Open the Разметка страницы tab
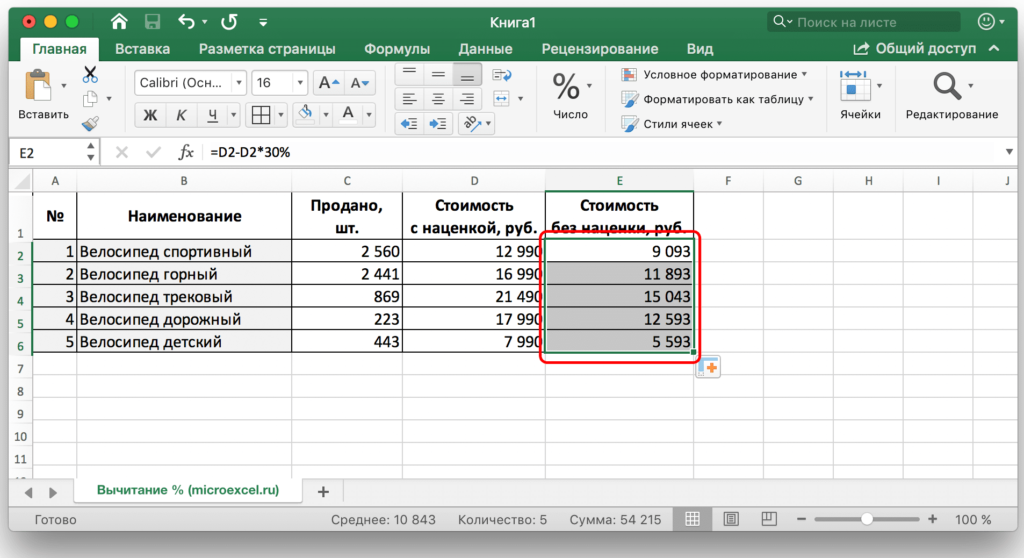This screenshot has width=1024, height=558. (267, 49)
